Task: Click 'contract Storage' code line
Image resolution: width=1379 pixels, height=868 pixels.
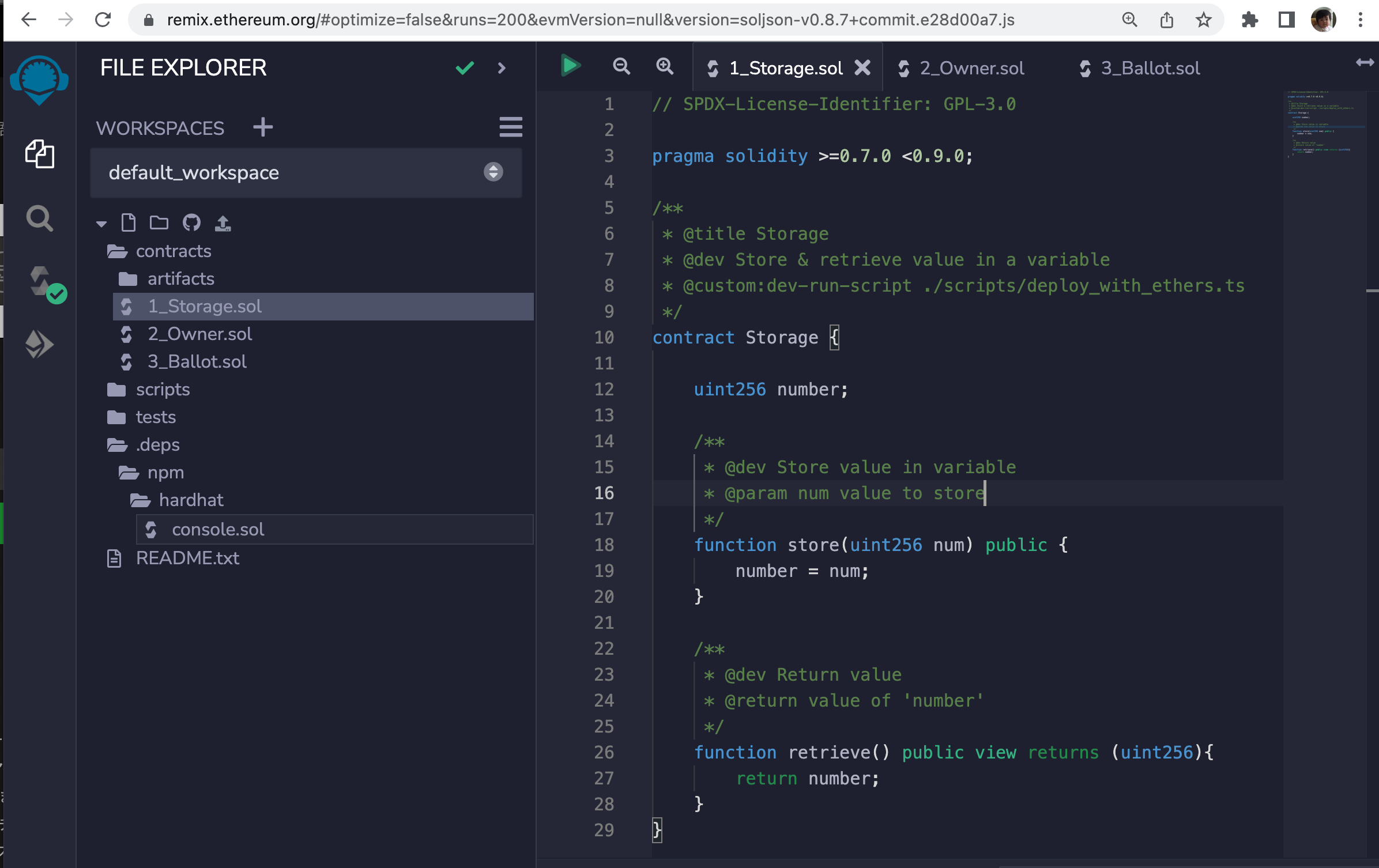Action: point(746,338)
